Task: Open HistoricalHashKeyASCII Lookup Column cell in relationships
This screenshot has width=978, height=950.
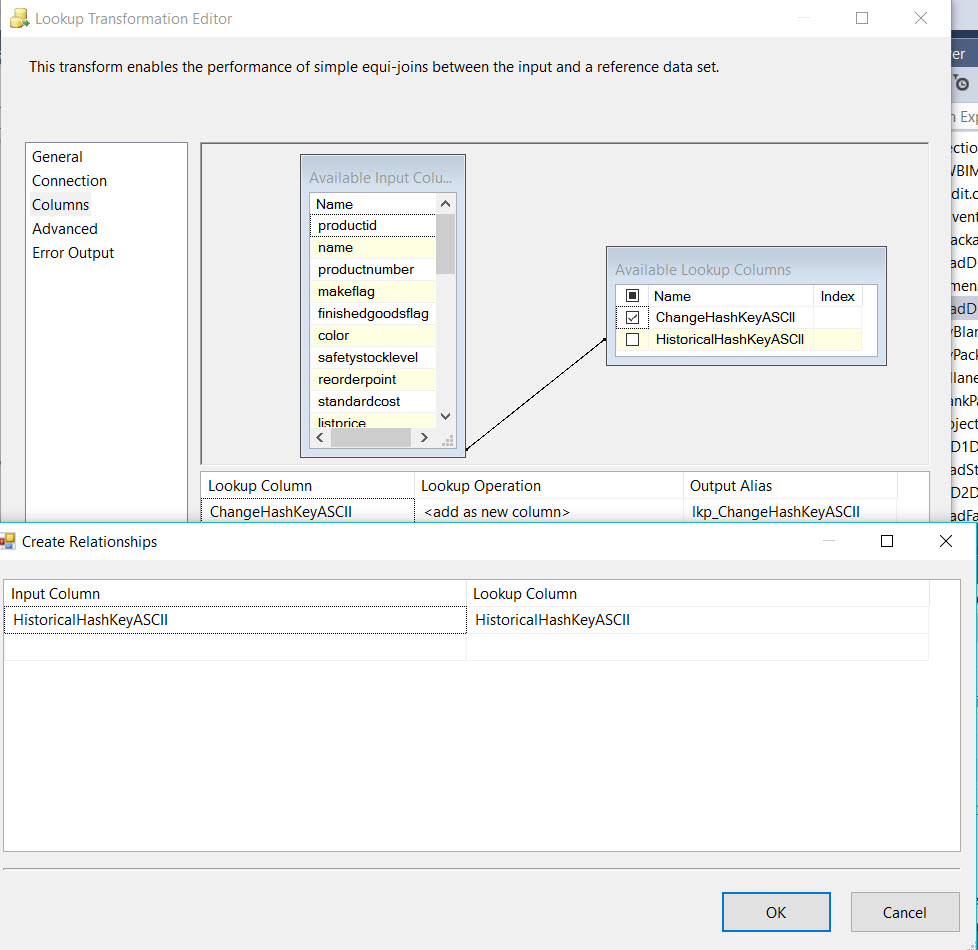Action: point(698,620)
